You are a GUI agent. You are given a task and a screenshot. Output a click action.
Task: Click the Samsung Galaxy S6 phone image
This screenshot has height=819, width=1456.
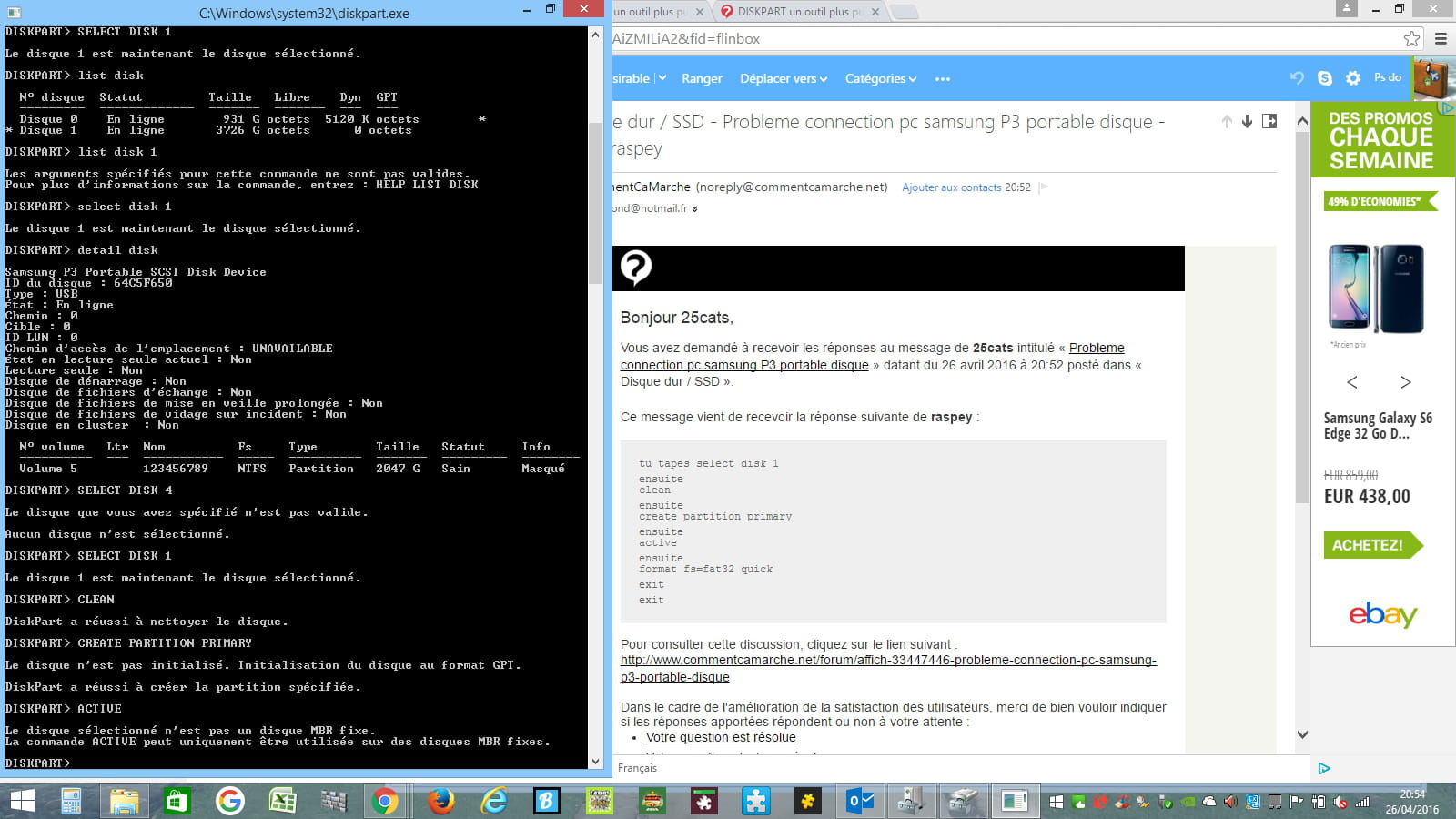point(1376,288)
